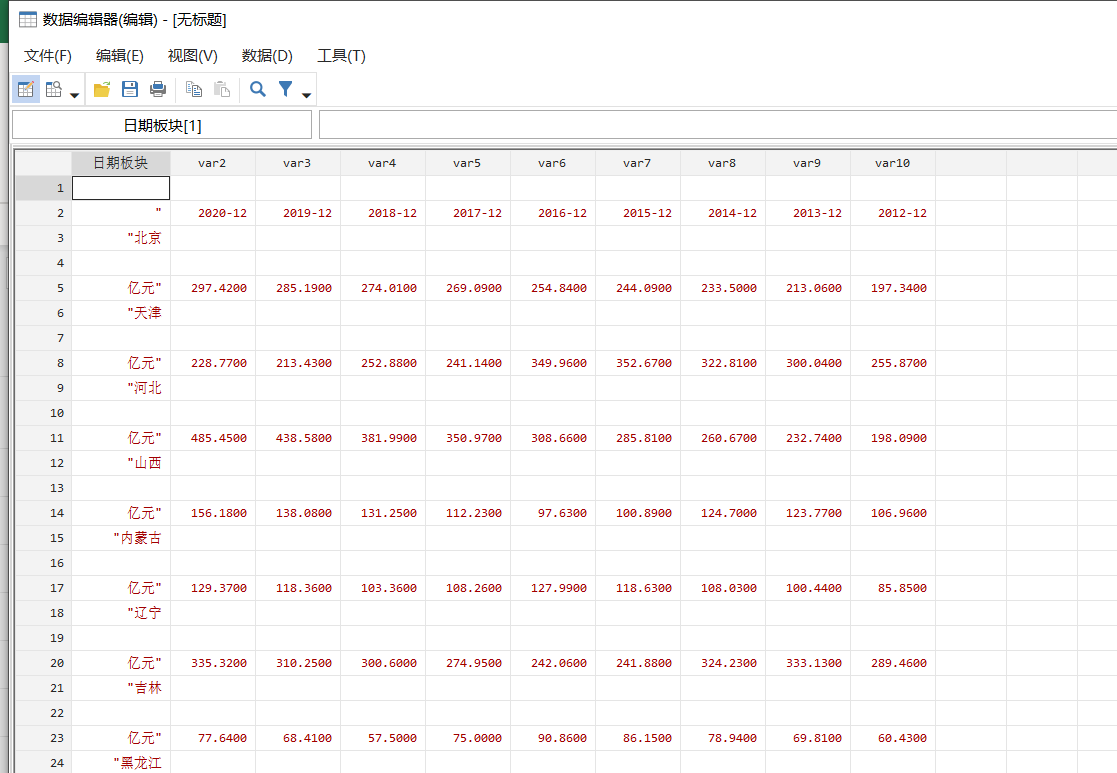The width and height of the screenshot is (1117, 773).
Task: Toggle browse-only mode button
Action: pyautogui.click(x=52, y=89)
